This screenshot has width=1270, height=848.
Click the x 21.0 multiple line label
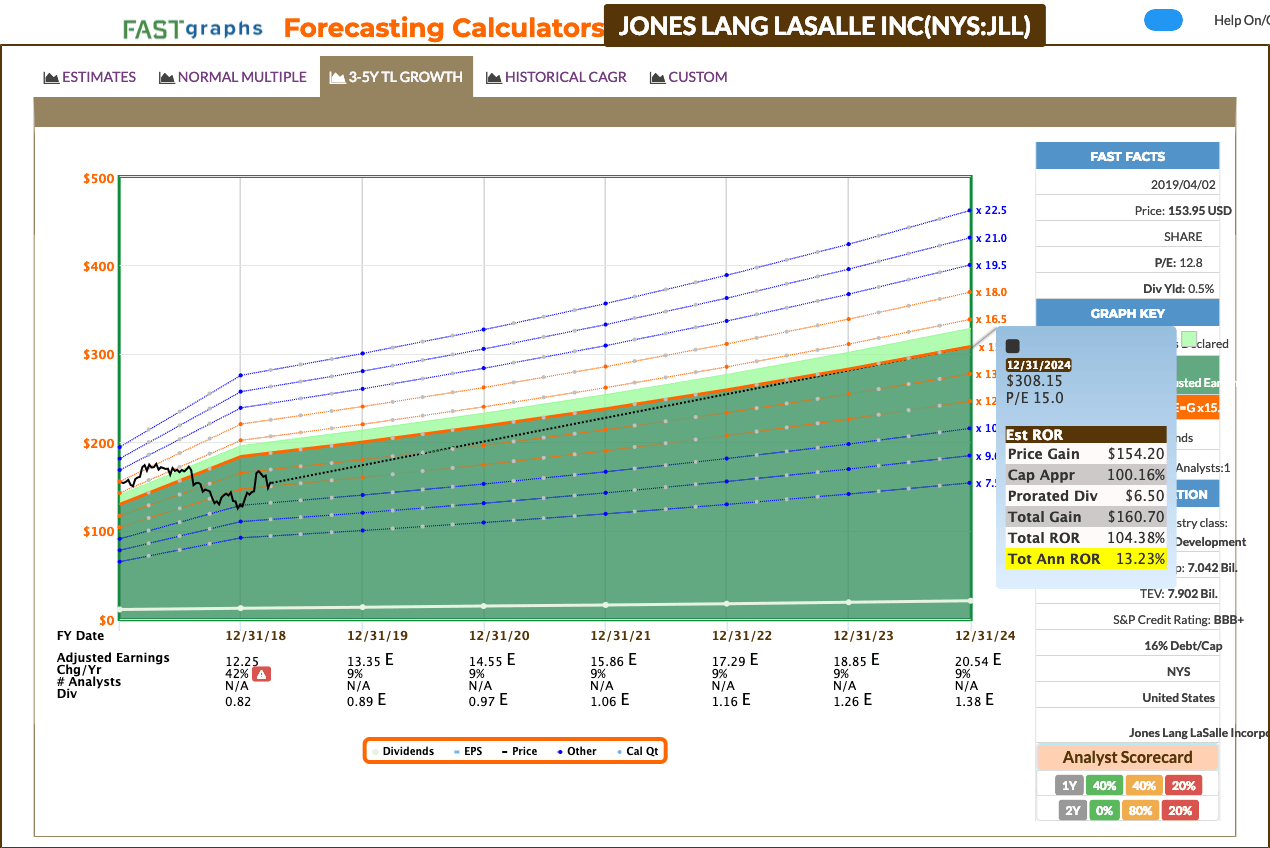pyautogui.click(x=992, y=238)
